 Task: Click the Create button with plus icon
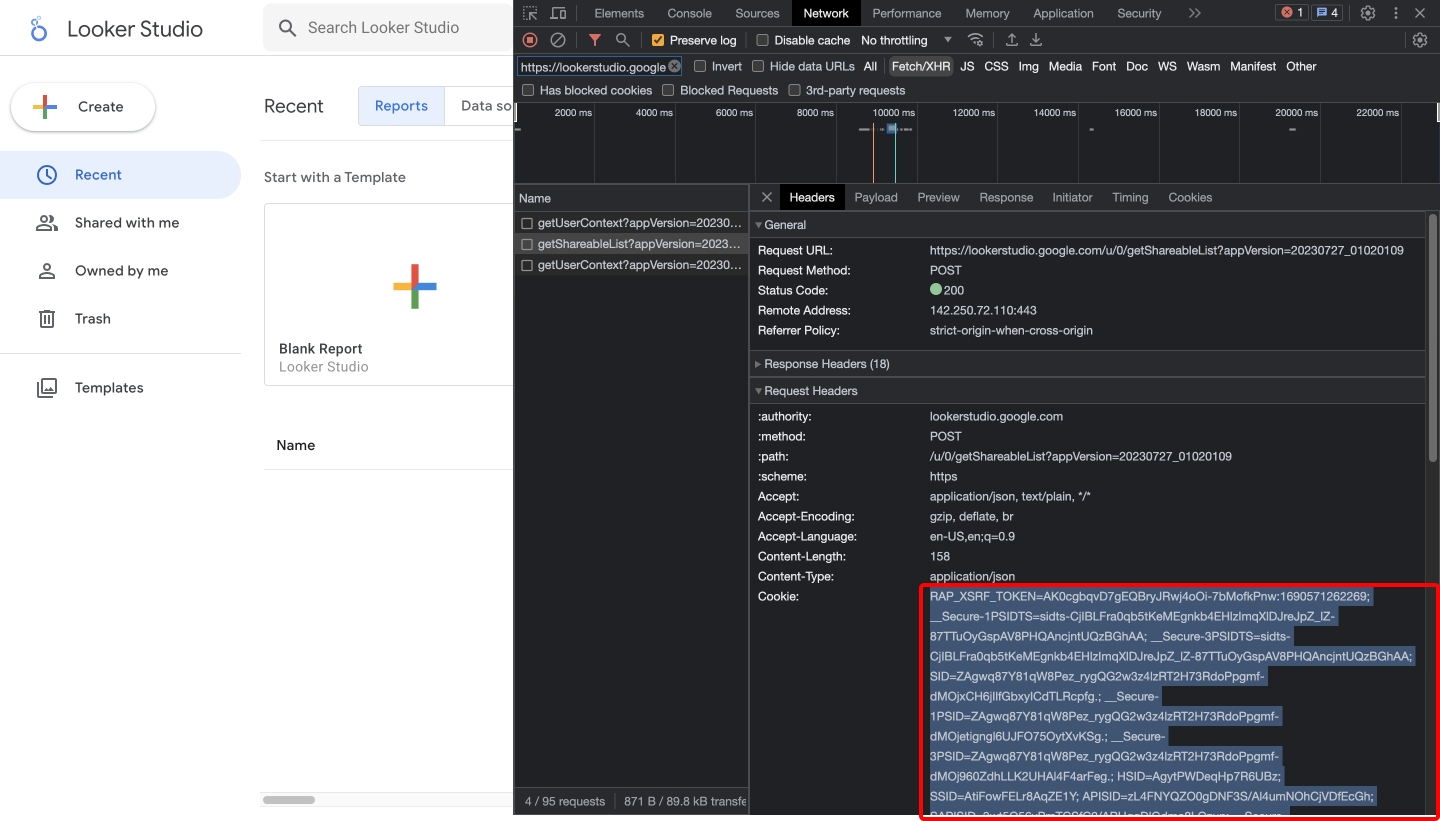[x=83, y=107]
